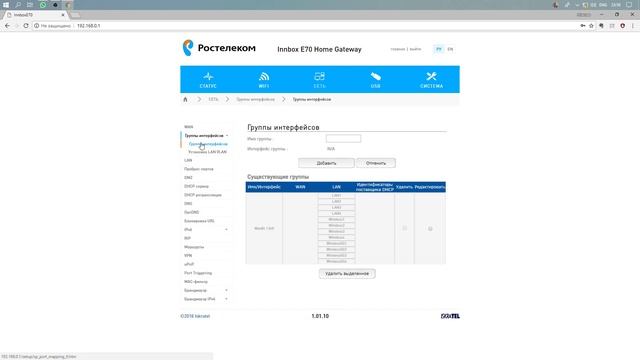Open Маршруты in the sidebar

coord(194,247)
